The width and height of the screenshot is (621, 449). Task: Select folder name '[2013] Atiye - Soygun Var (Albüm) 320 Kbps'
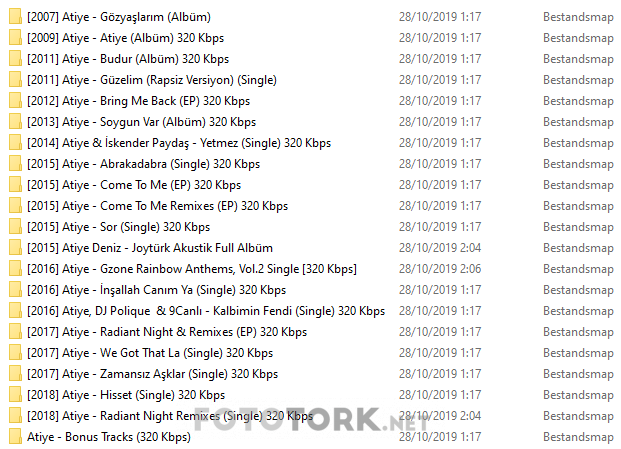(x=141, y=122)
